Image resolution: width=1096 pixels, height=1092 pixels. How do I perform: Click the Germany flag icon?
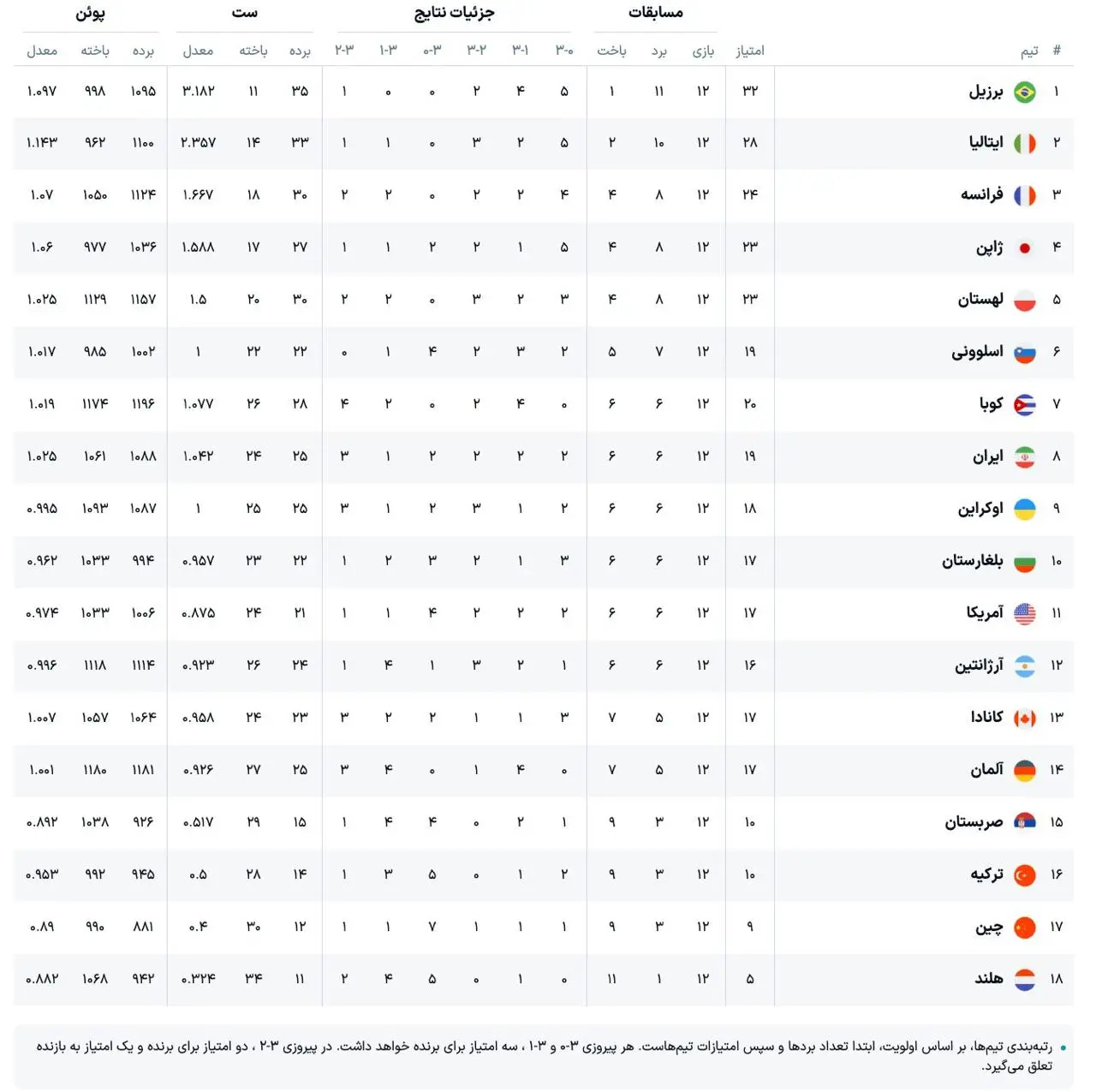(x=1025, y=771)
